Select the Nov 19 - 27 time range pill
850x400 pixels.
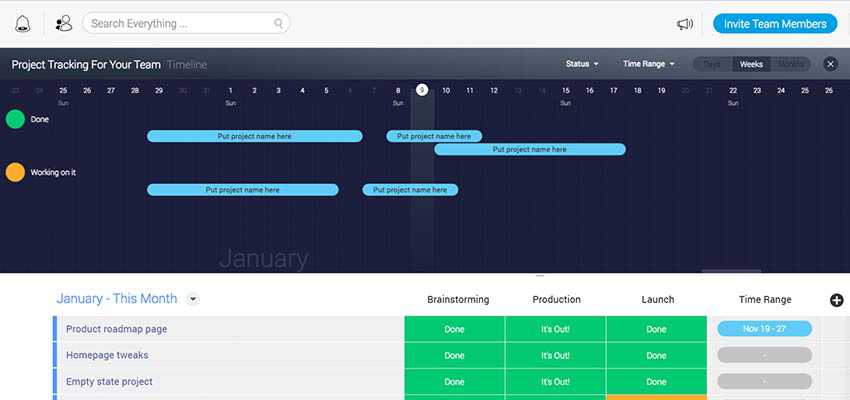pyautogui.click(x=764, y=328)
